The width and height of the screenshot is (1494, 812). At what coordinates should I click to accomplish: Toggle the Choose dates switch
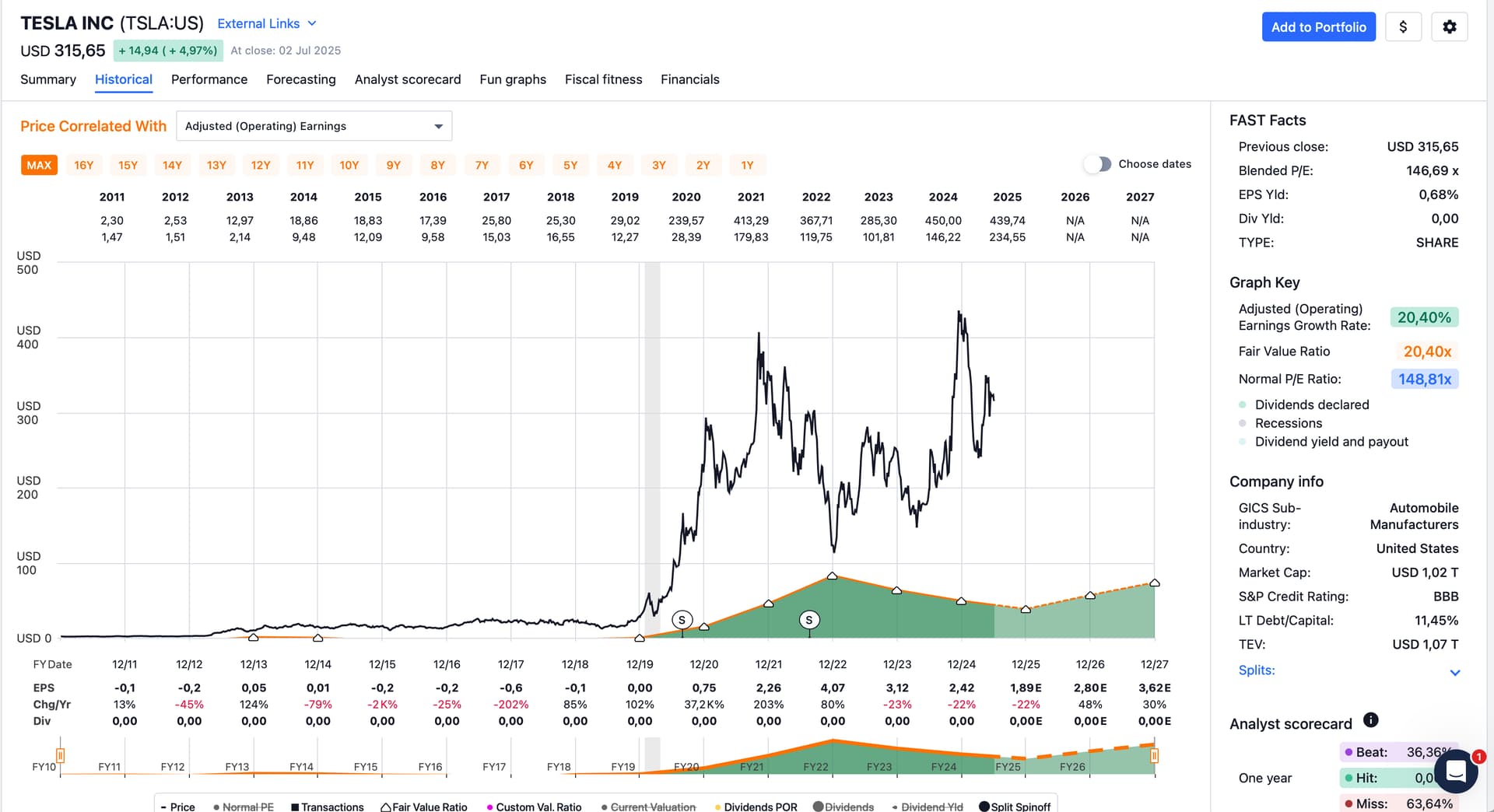pyautogui.click(x=1097, y=164)
